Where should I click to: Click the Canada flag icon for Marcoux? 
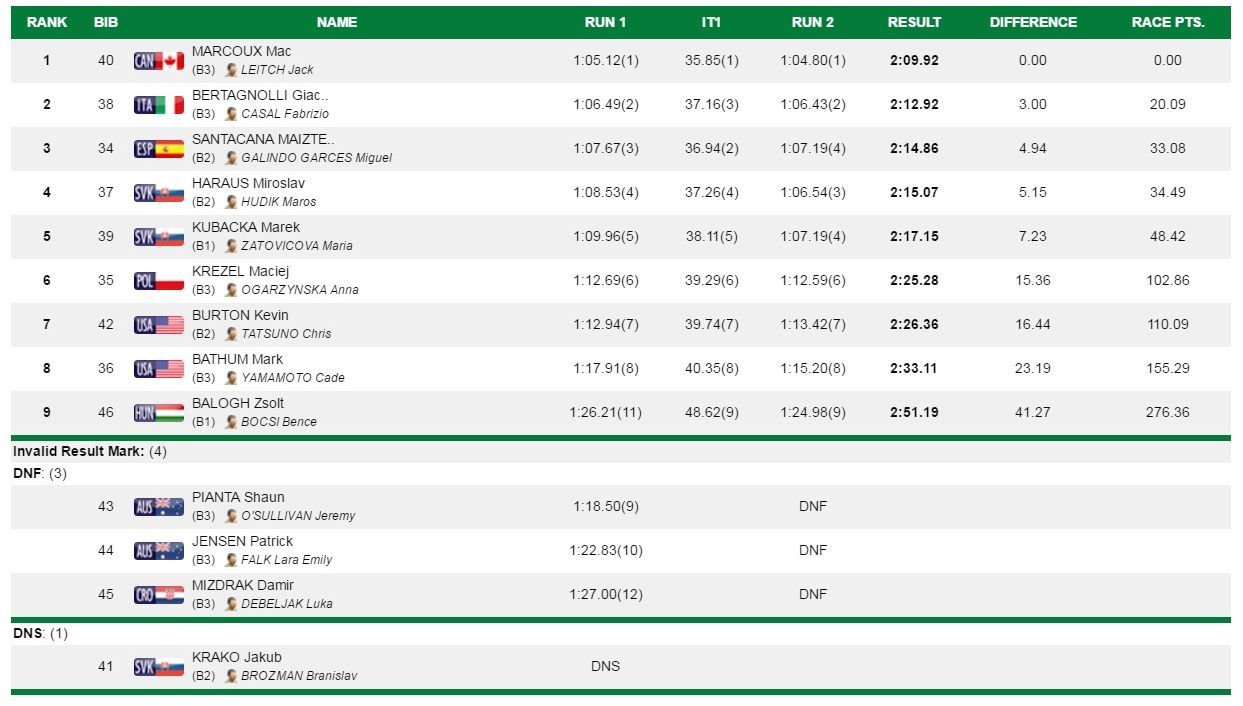[x=159, y=61]
